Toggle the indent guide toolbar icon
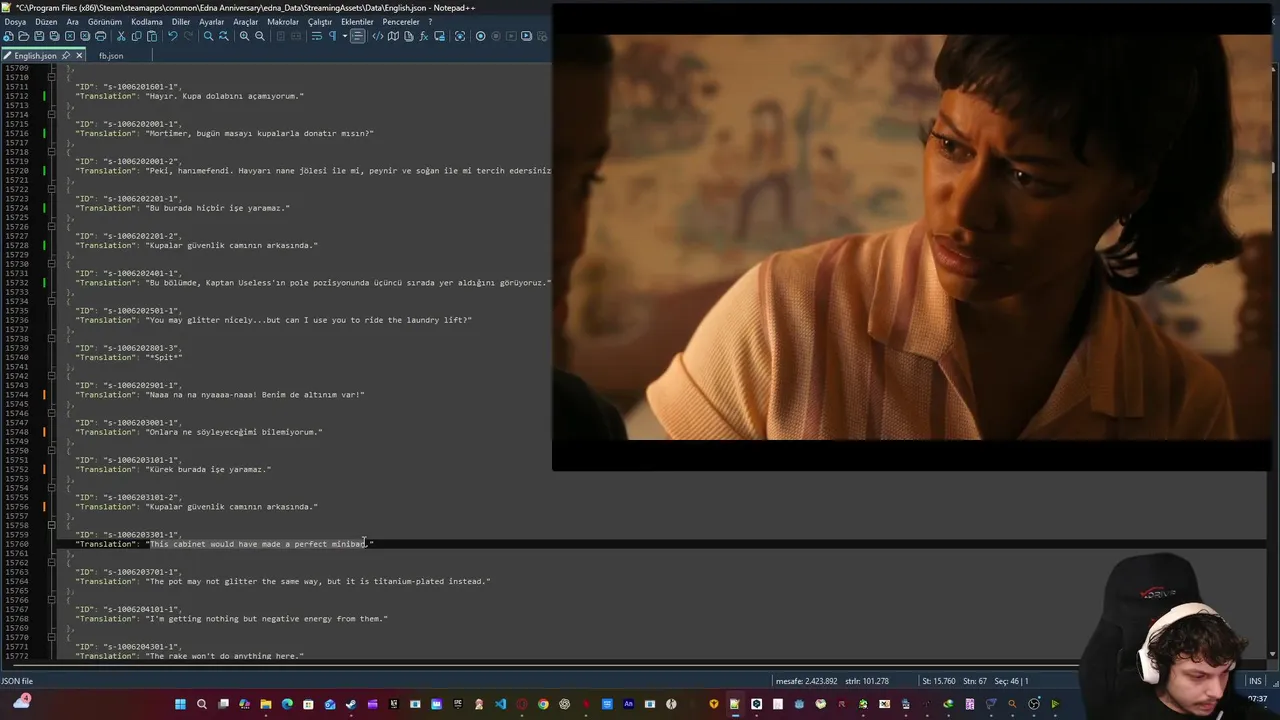This screenshot has height=720, width=1280. click(x=357, y=36)
